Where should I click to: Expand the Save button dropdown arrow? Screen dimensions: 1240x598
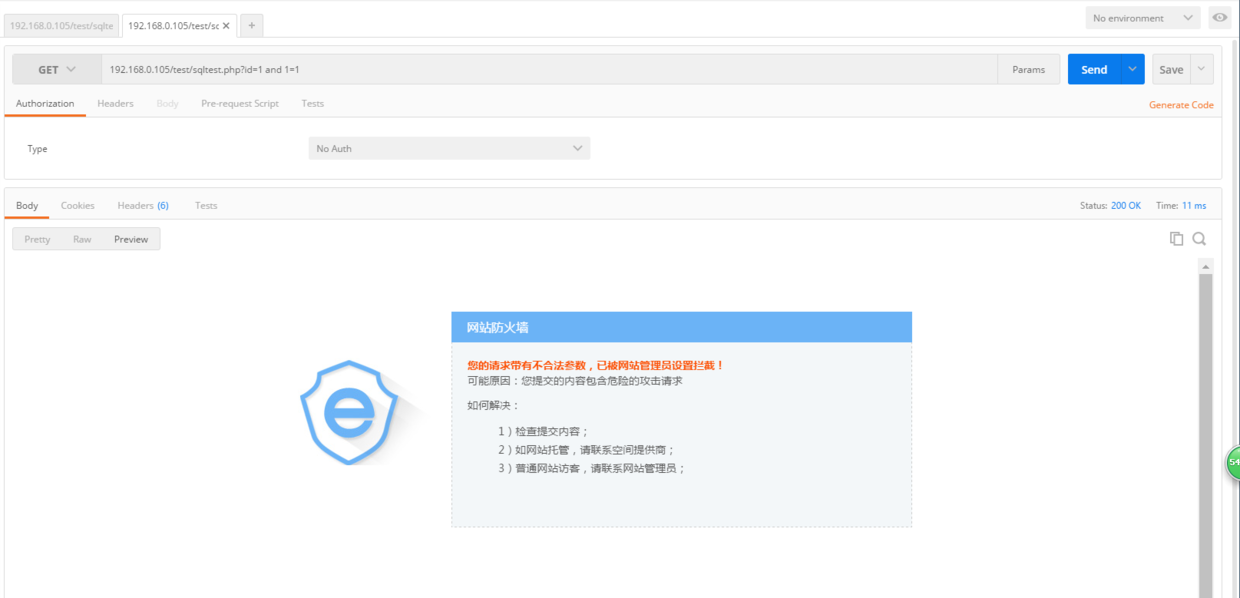tap(1201, 69)
